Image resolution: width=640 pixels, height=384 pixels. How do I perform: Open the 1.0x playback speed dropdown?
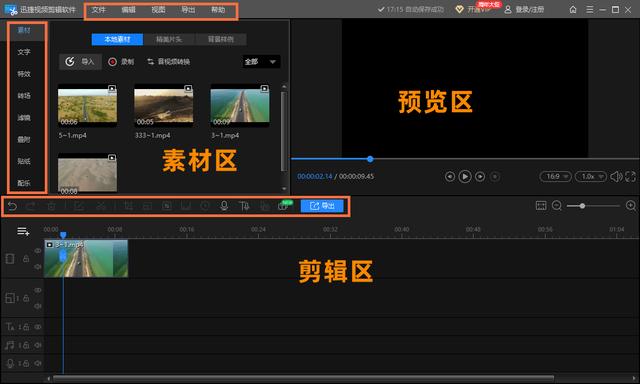pyautogui.click(x=591, y=177)
